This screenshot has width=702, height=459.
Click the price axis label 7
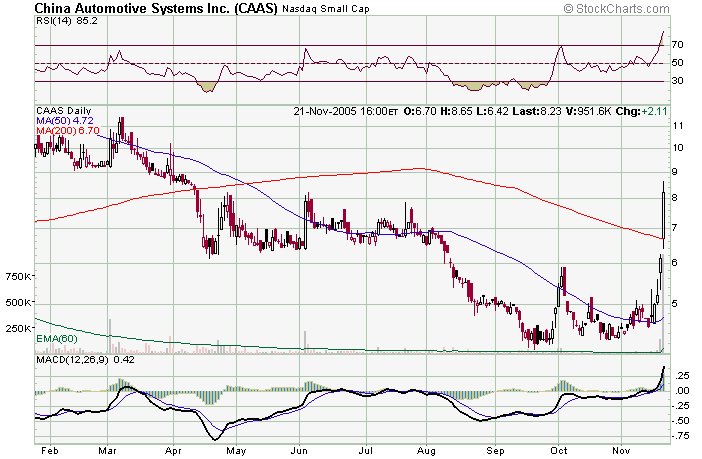point(675,227)
